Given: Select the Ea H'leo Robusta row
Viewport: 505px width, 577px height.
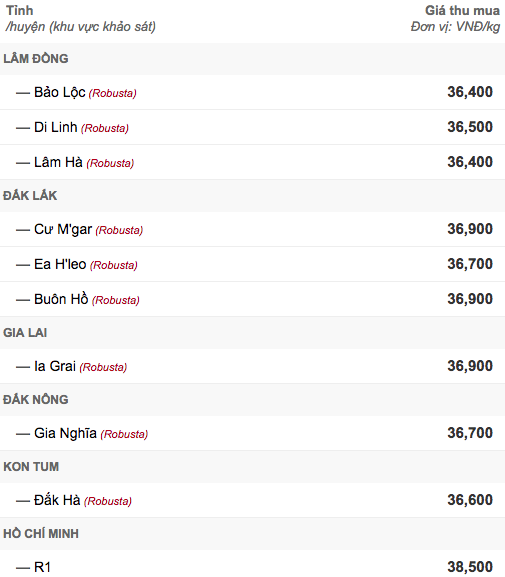Looking at the screenshot, I should 252,264.
